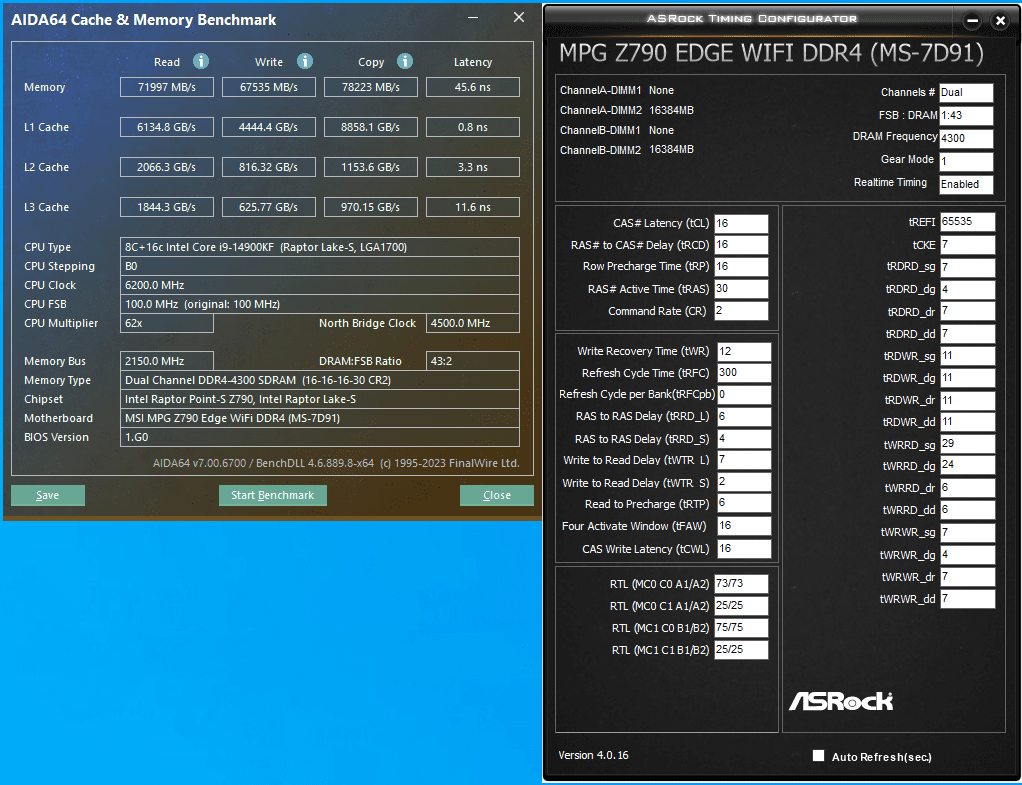The height and width of the screenshot is (785, 1022).
Task: Click the Memory Latency result box
Action: 473,87
